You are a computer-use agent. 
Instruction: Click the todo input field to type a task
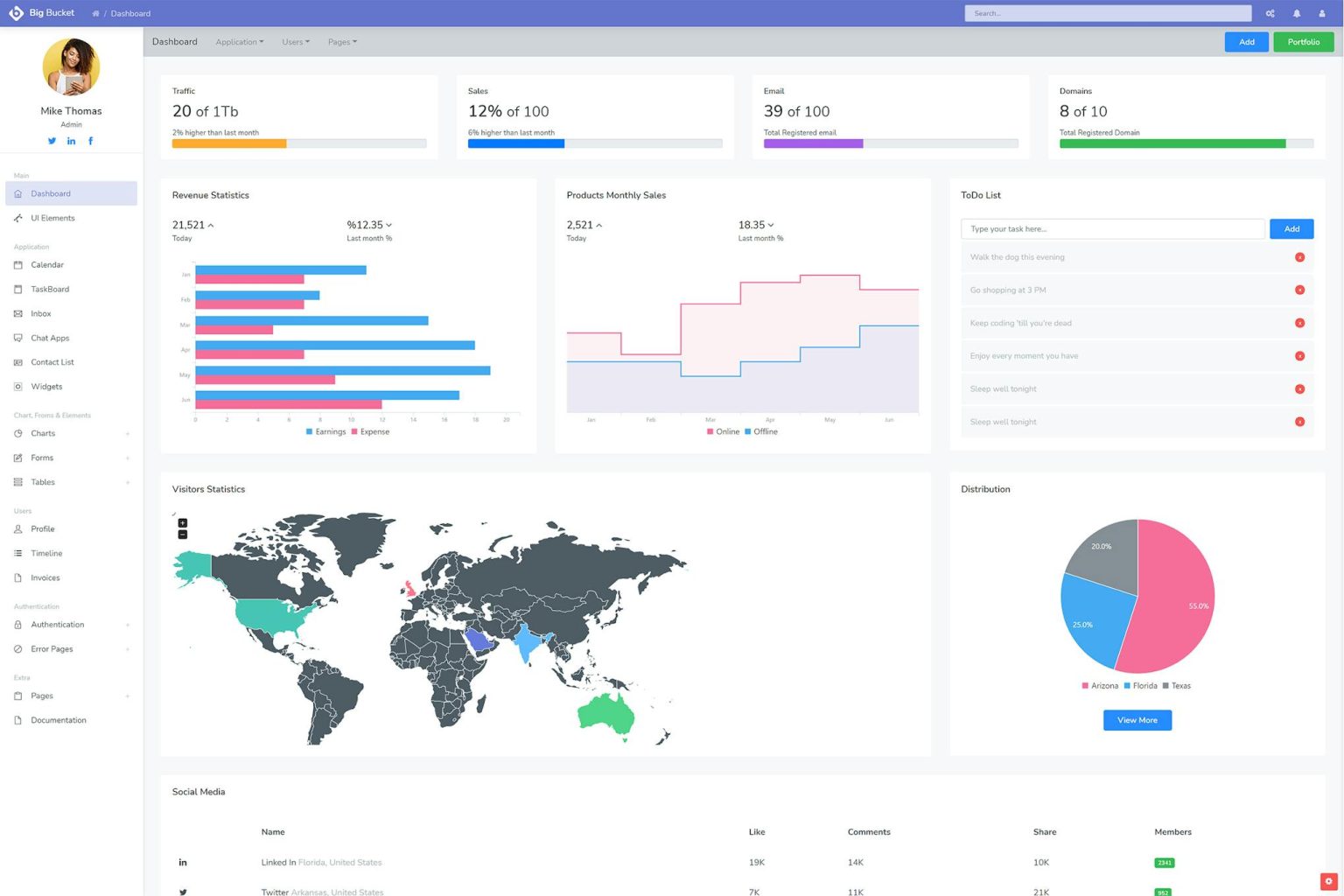click(1111, 228)
